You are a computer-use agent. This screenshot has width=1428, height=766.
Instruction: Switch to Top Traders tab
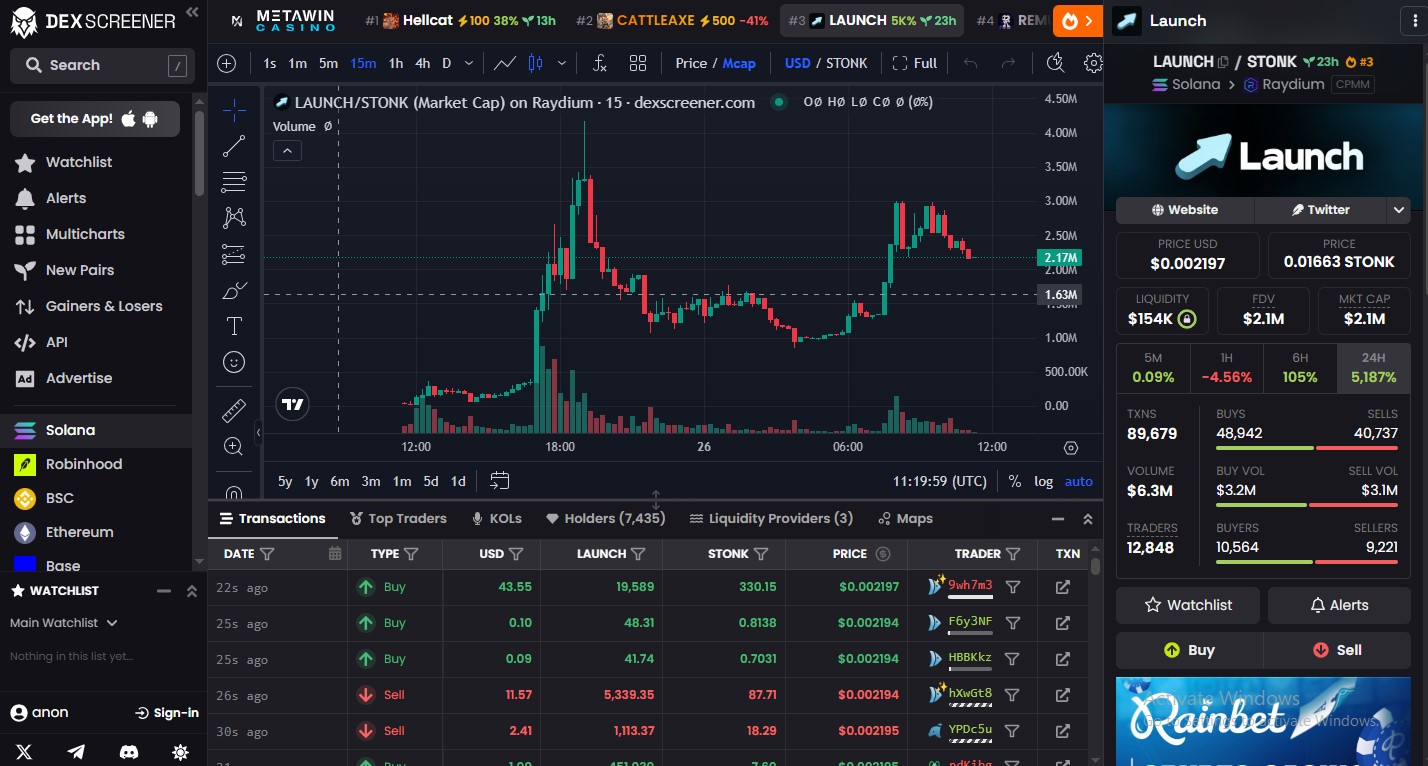(398, 518)
